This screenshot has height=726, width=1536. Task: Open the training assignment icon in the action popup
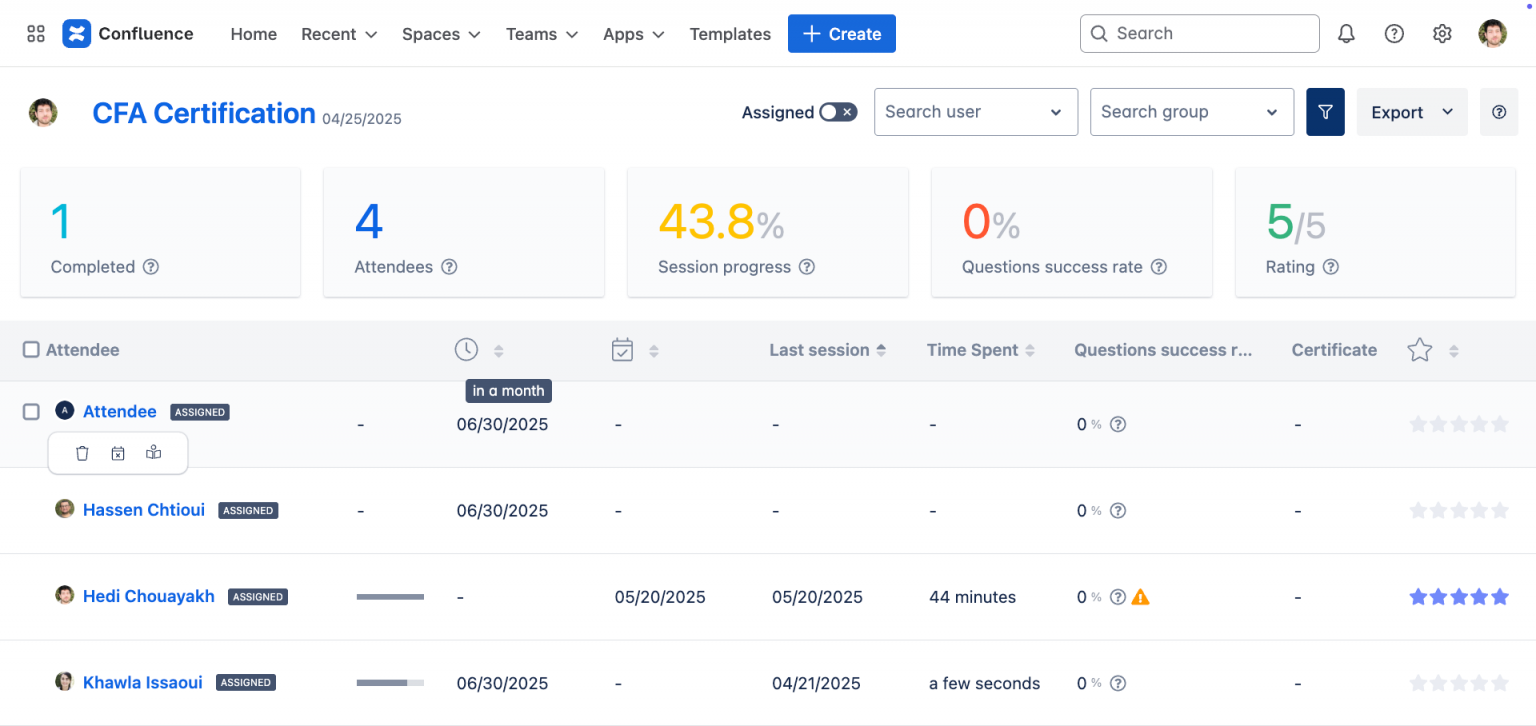[x=153, y=453]
